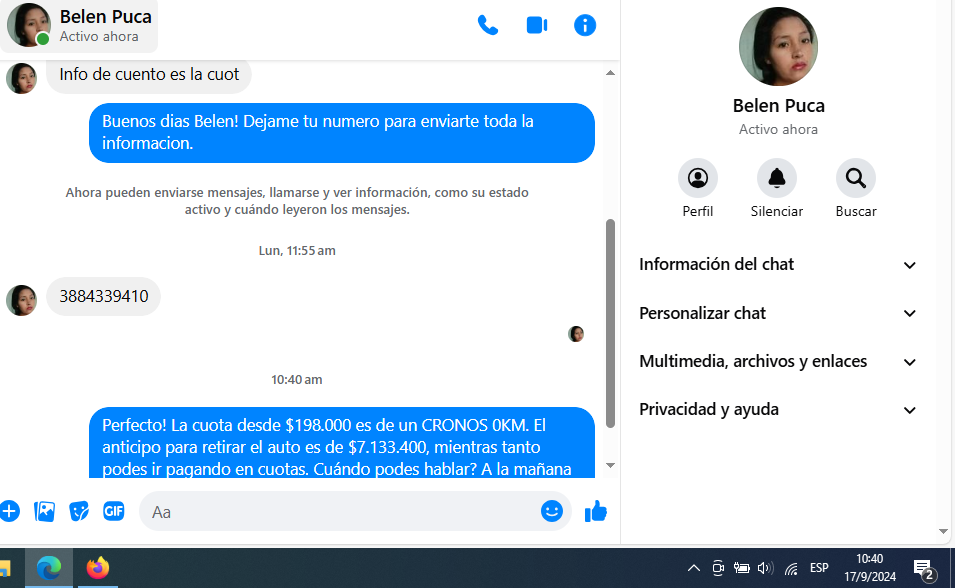The image size is (955, 588).
Task: Open the volume control in system tray
Action: [x=765, y=569]
